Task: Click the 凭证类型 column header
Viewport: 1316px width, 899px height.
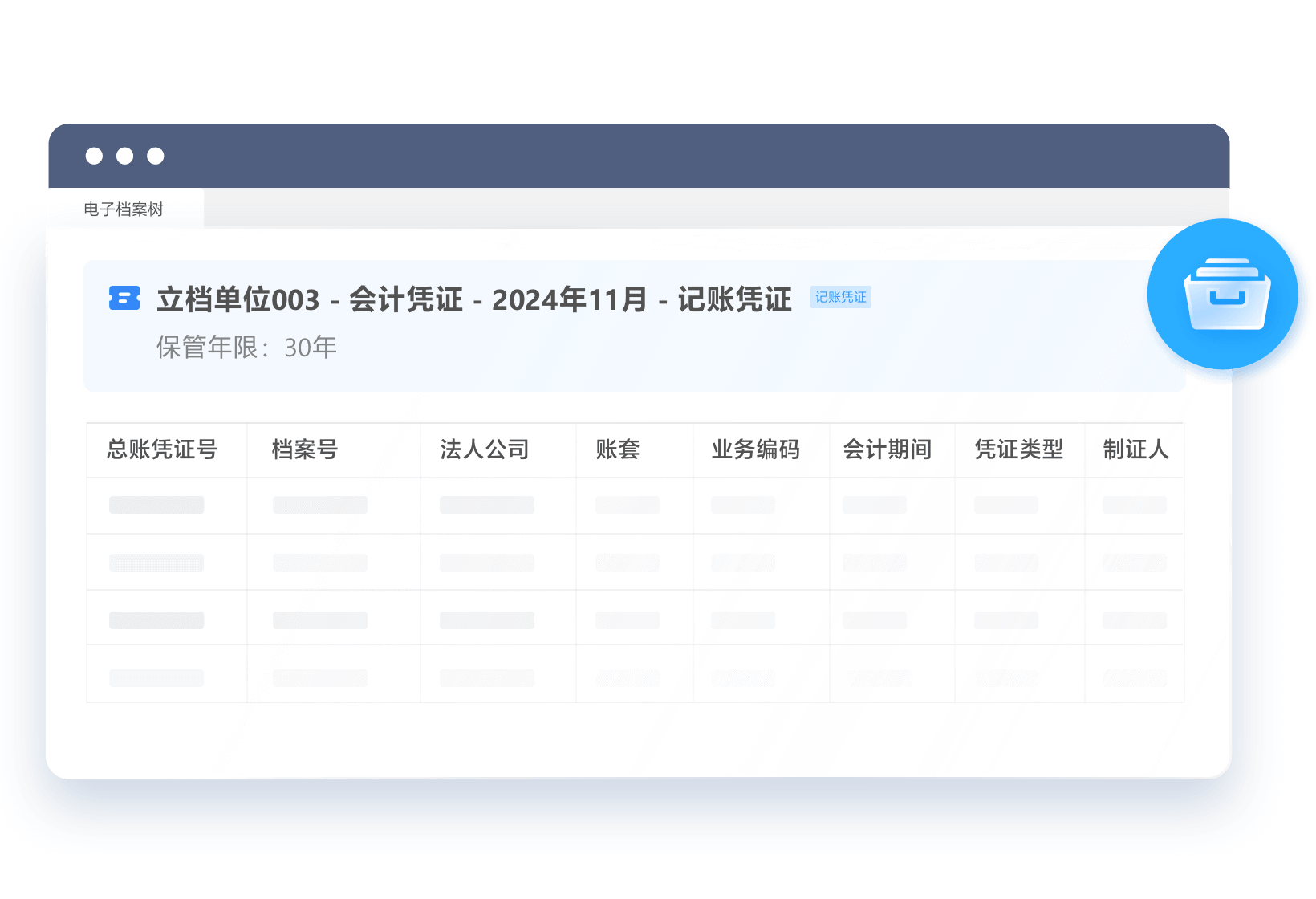Action: (1019, 449)
